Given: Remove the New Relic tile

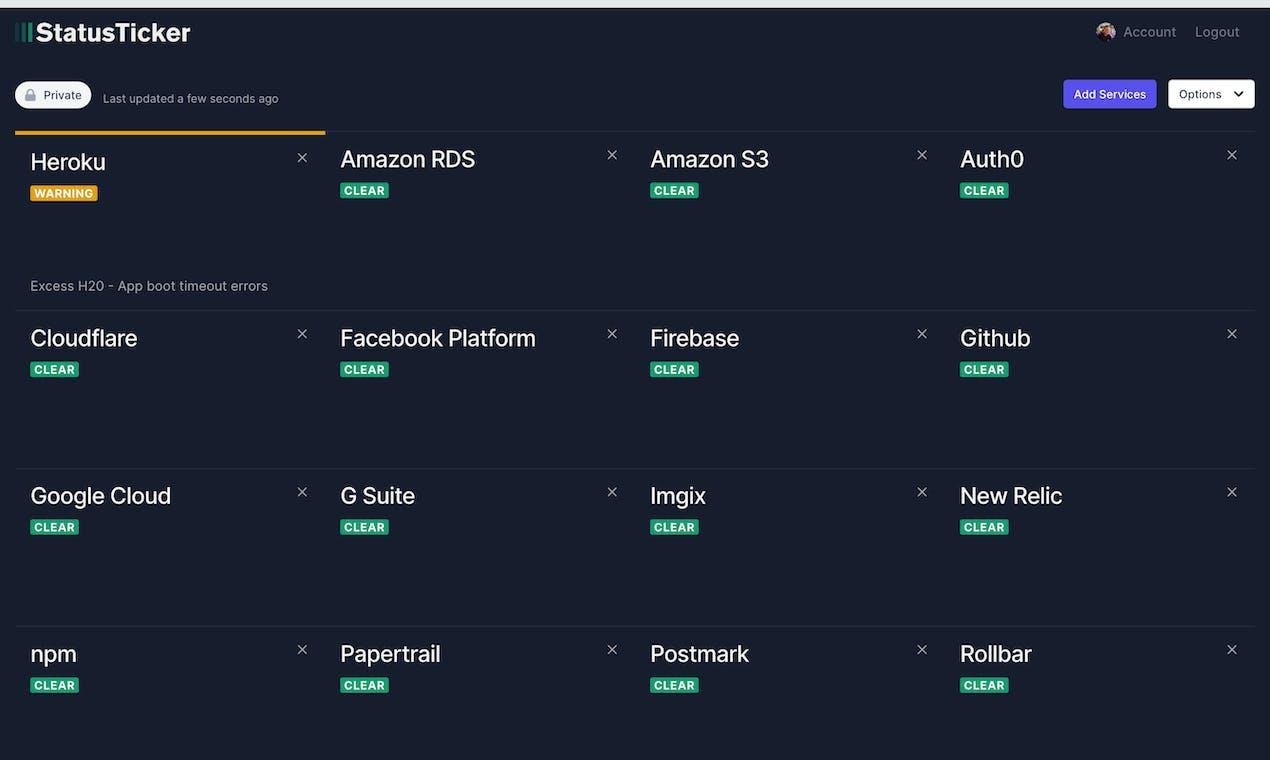Looking at the screenshot, I should click(x=1232, y=492).
